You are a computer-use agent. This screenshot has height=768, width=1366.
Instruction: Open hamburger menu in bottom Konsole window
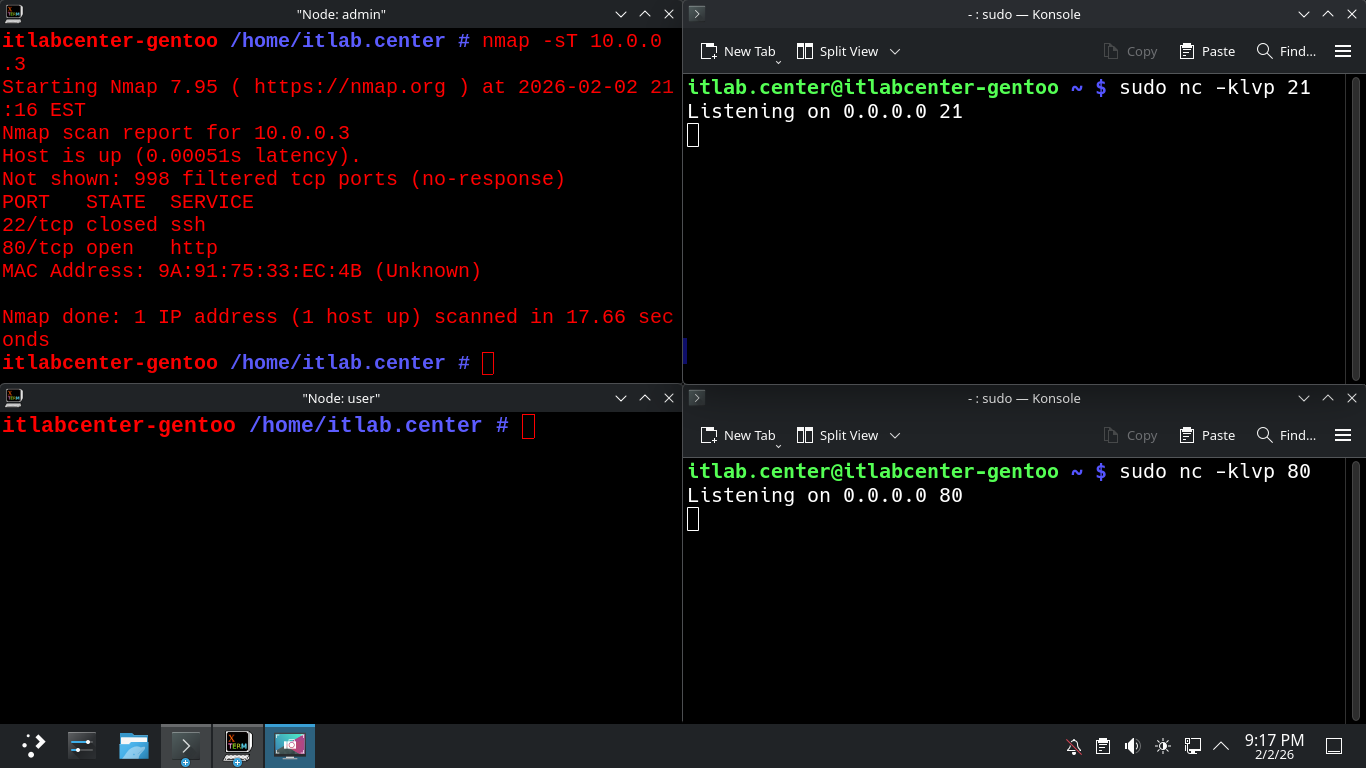[1343, 435]
